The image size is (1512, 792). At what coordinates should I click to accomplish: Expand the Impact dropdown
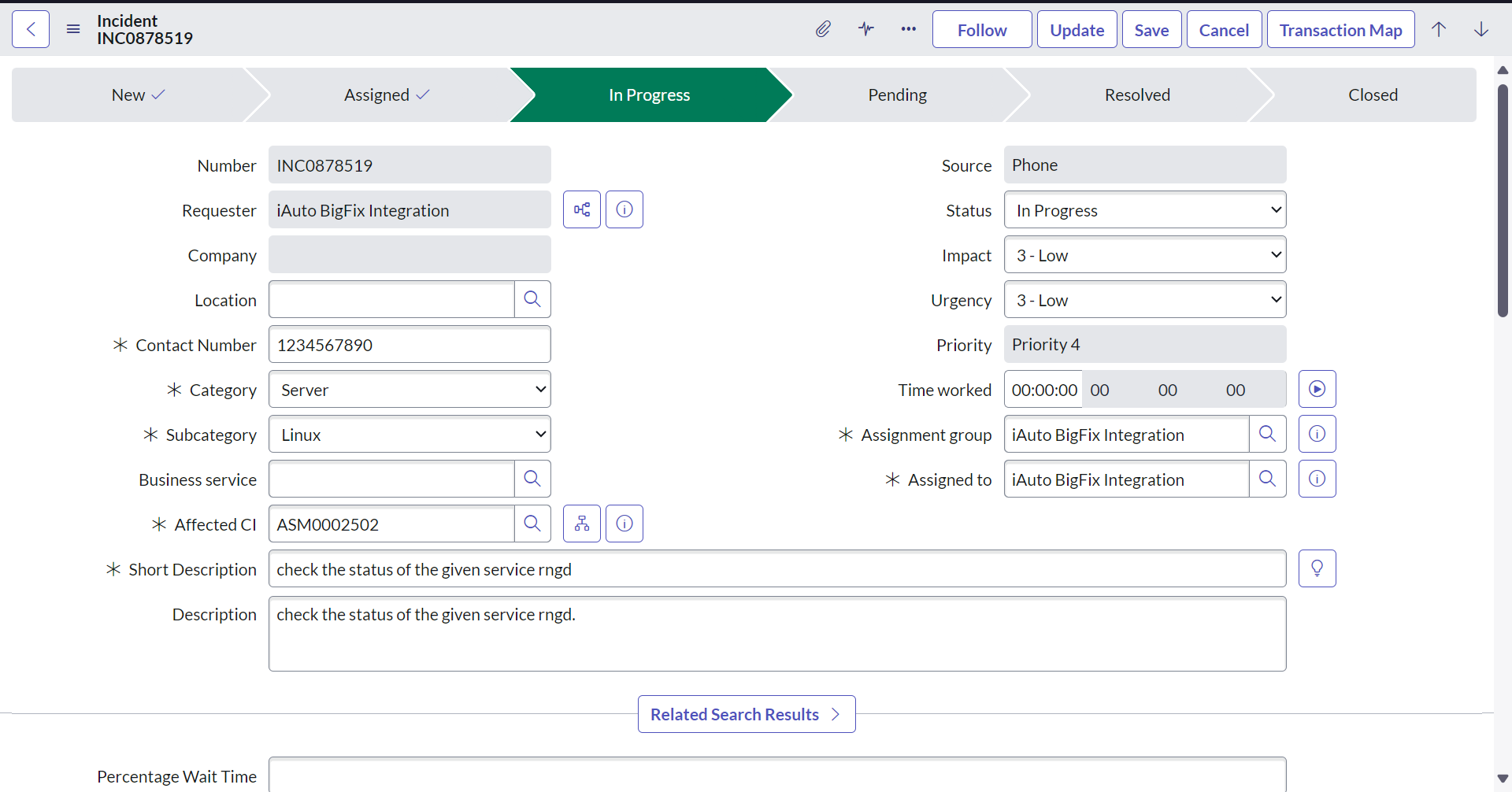tap(1145, 255)
